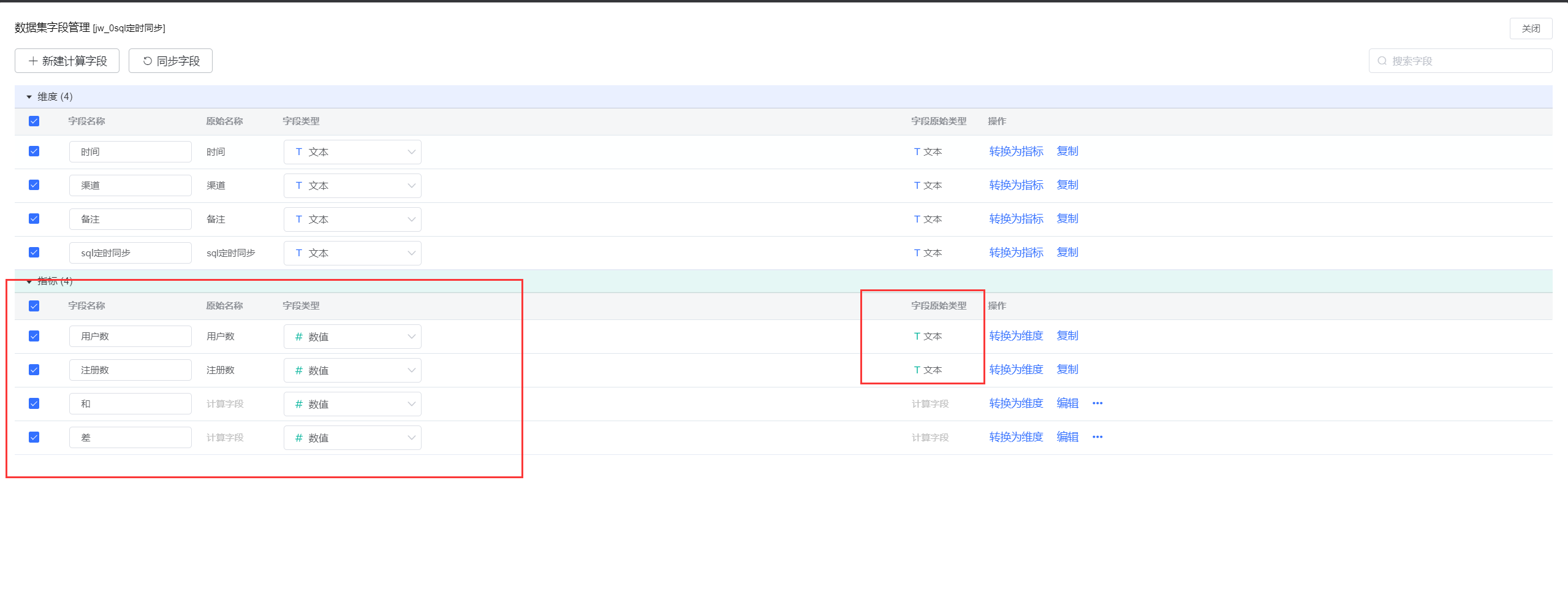1568x591 pixels.
Task: Toggle the 备注 field checkbox
Action: pyautogui.click(x=34, y=219)
